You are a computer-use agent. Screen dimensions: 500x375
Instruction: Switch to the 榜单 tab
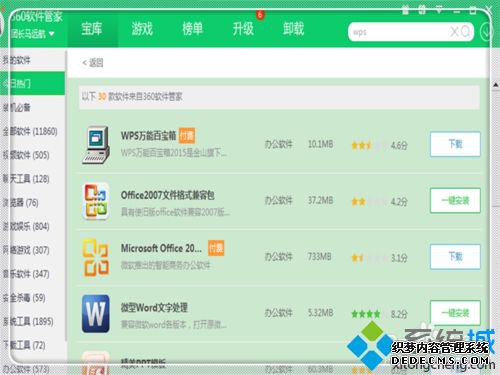point(193,29)
